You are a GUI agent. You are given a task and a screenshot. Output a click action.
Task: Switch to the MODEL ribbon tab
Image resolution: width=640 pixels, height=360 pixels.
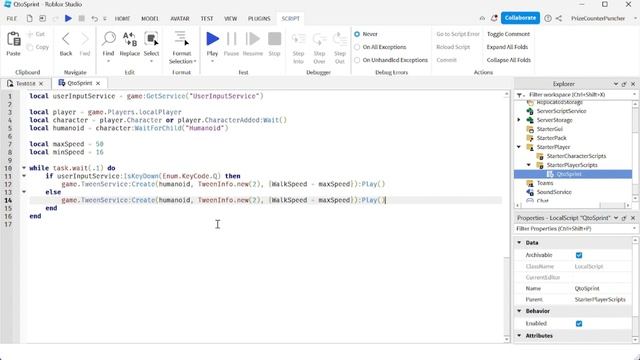(150, 19)
